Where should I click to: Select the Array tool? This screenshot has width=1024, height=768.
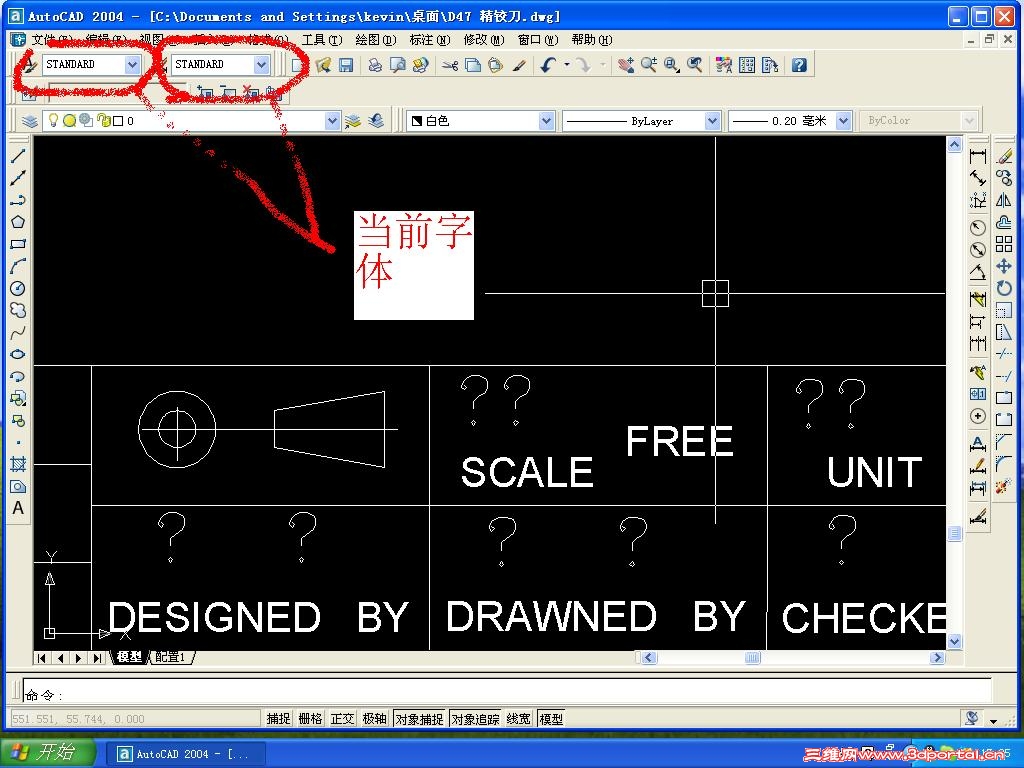1004,244
